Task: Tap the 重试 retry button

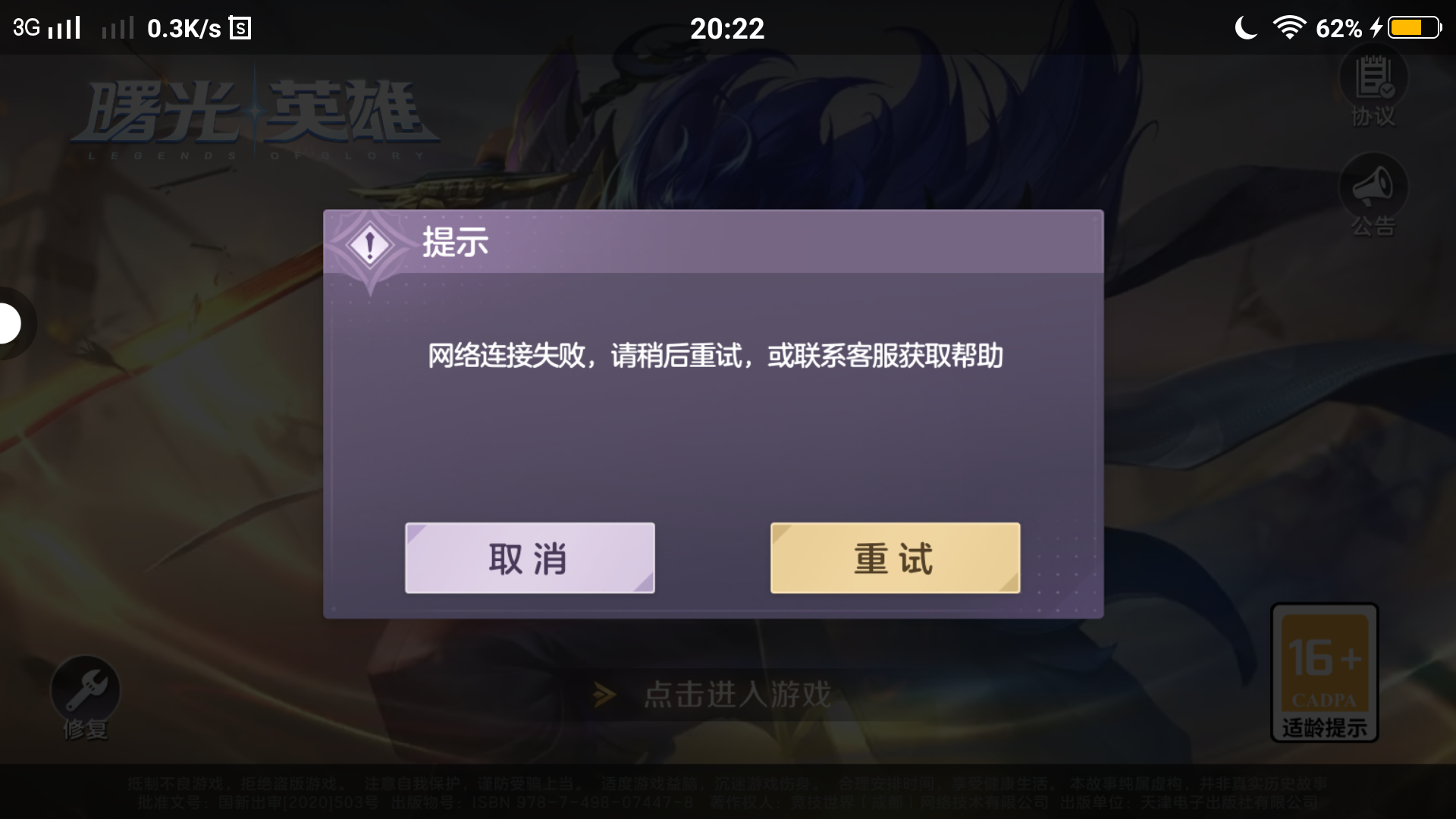Action: click(895, 558)
